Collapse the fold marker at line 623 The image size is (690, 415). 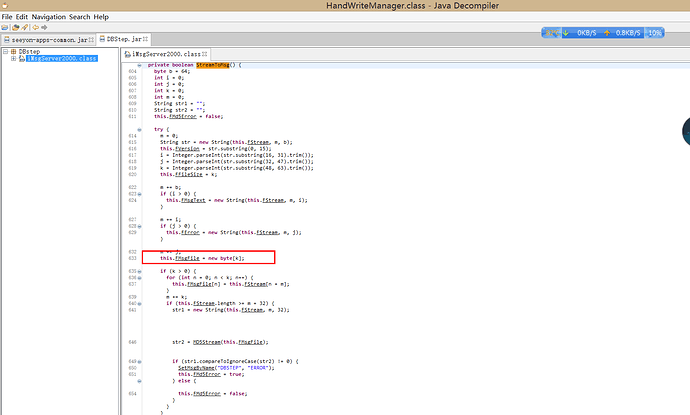(x=139, y=194)
